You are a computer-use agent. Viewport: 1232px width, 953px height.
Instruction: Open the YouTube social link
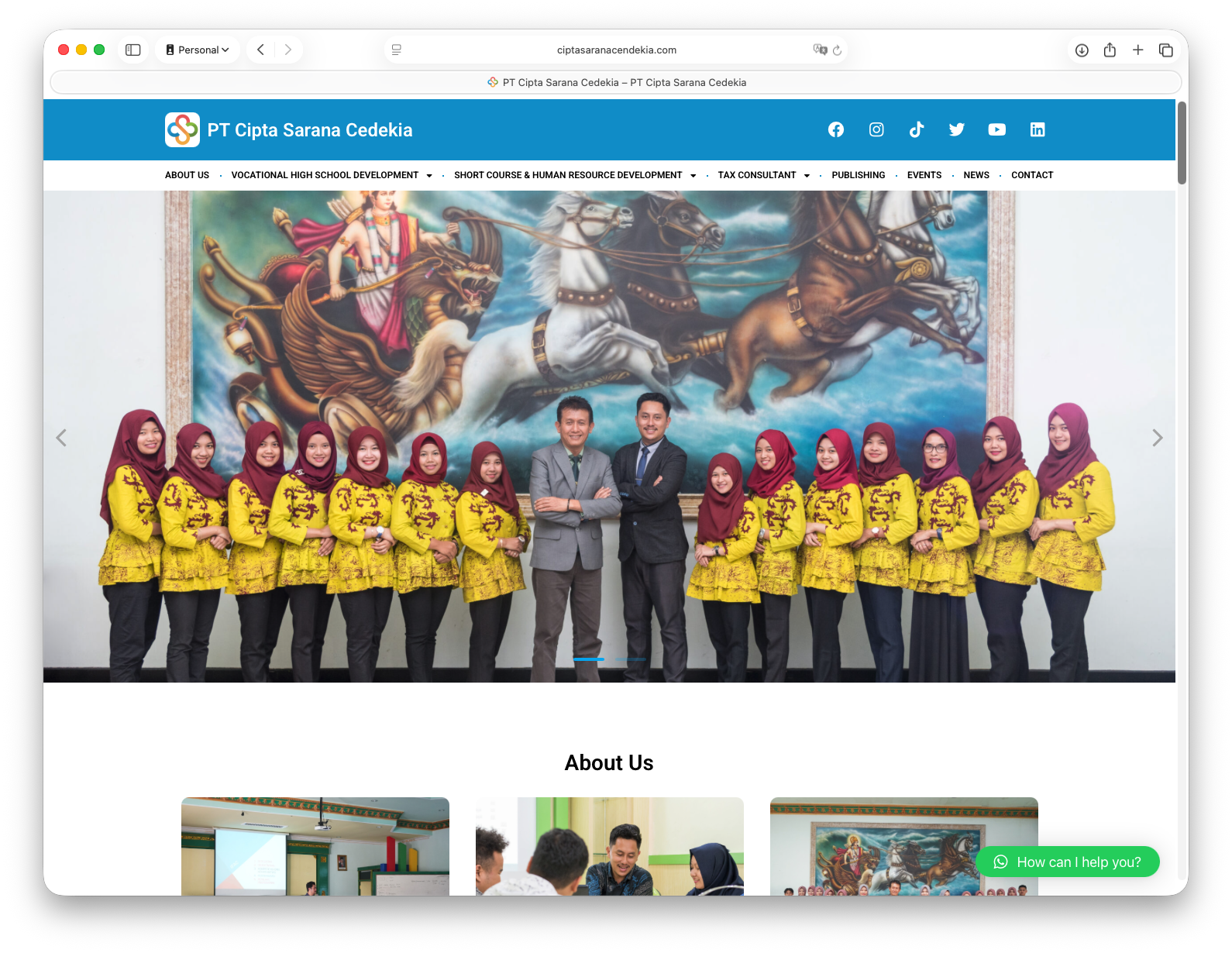[996, 129]
